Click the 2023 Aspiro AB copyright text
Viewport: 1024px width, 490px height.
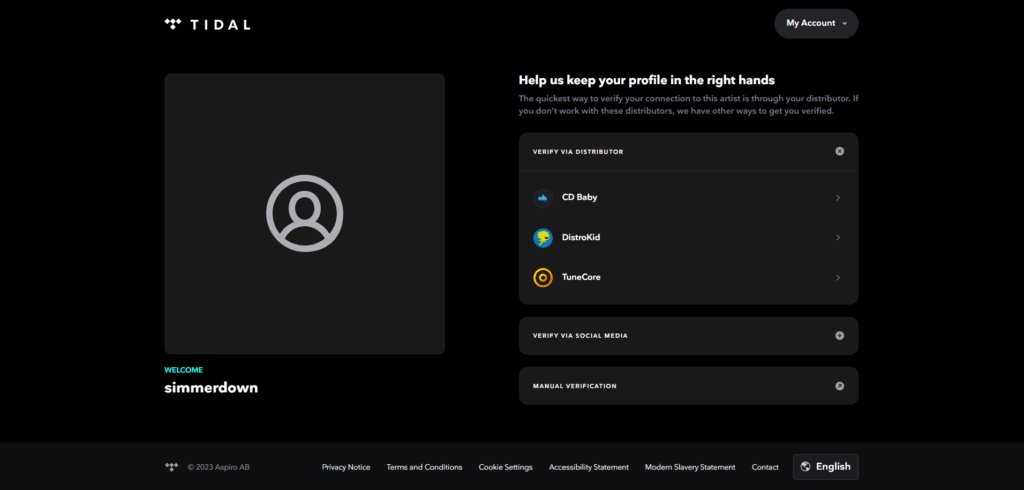click(219, 467)
